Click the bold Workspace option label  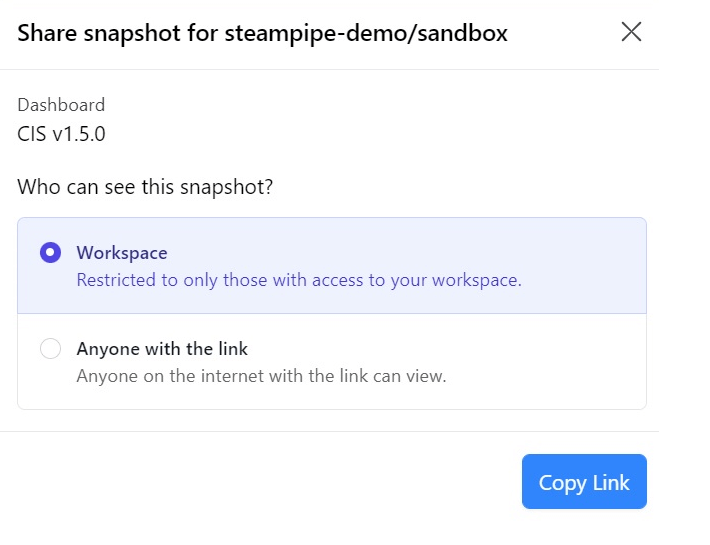(122, 253)
